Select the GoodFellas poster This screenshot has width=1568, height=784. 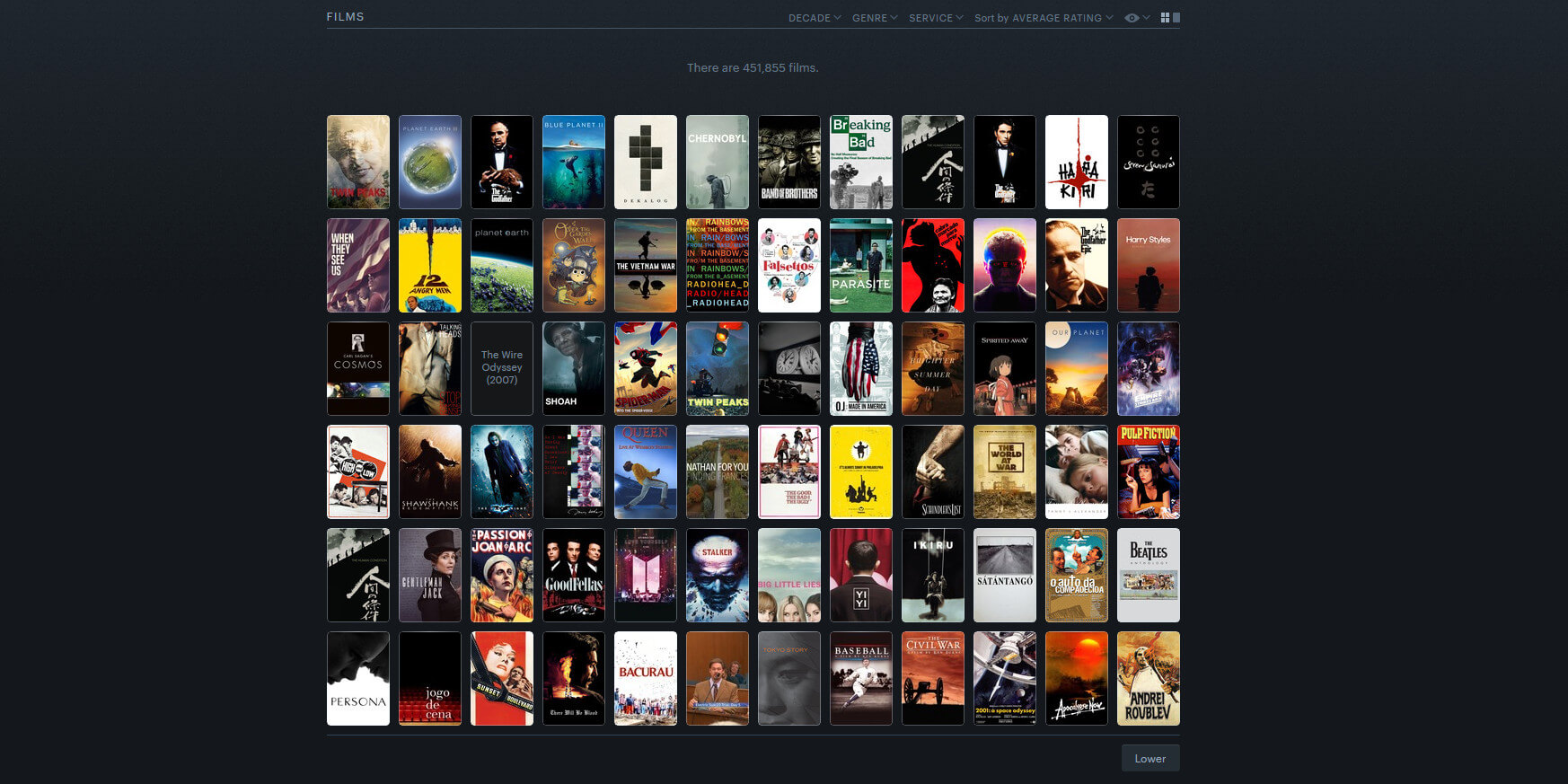[574, 575]
